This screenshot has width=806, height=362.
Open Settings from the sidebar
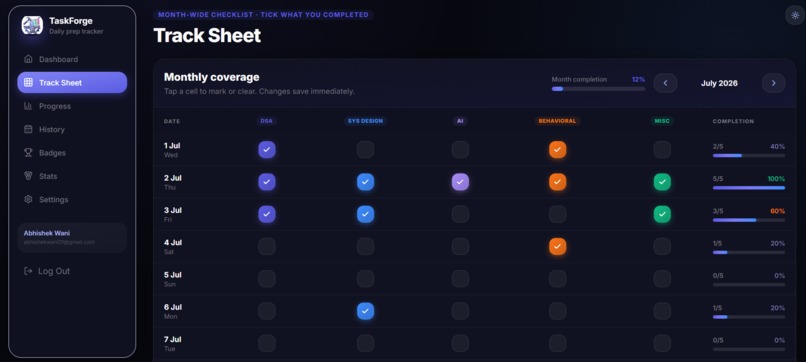point(72,200)
